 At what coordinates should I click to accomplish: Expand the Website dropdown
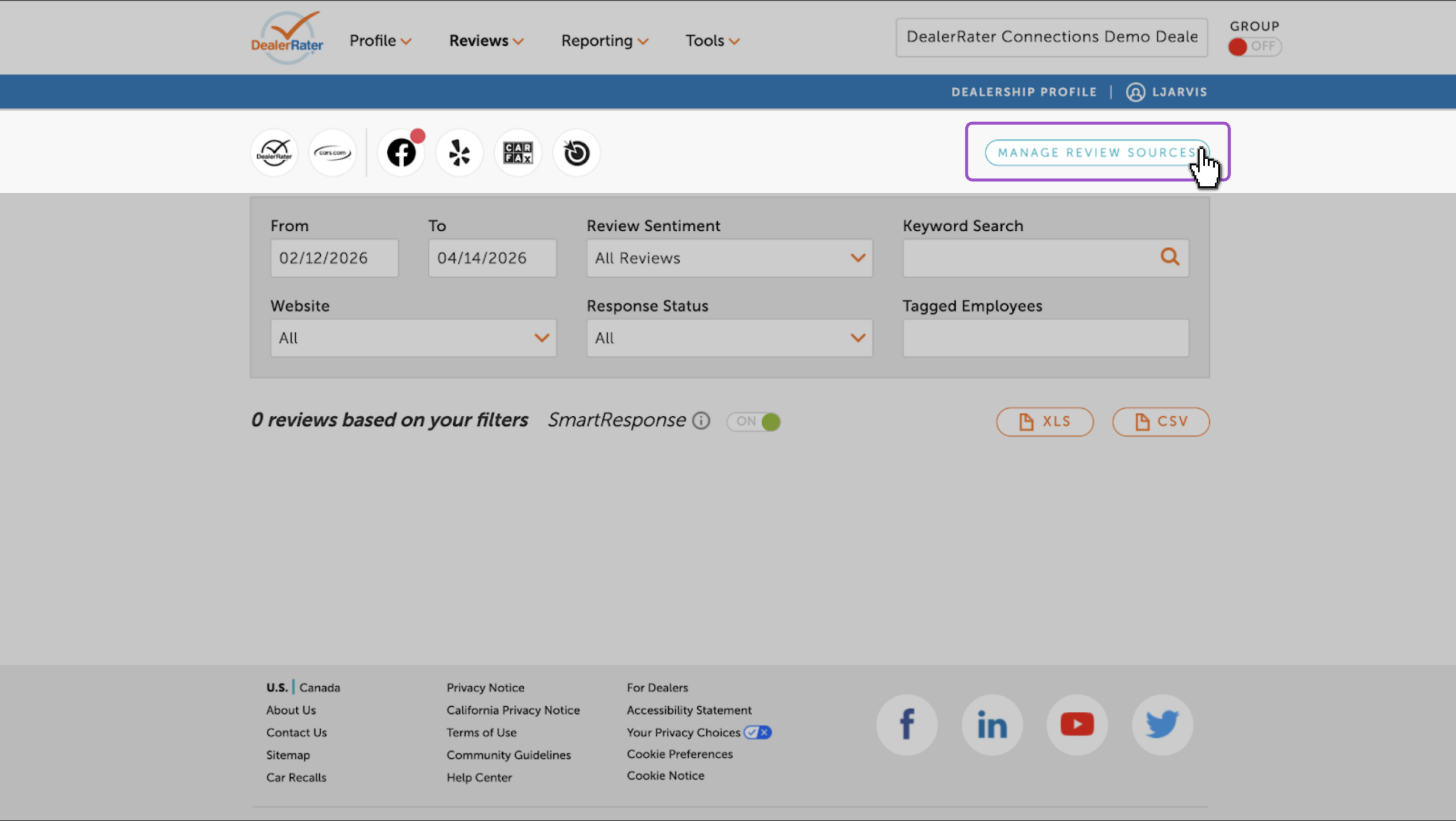(x=413, y=338)
